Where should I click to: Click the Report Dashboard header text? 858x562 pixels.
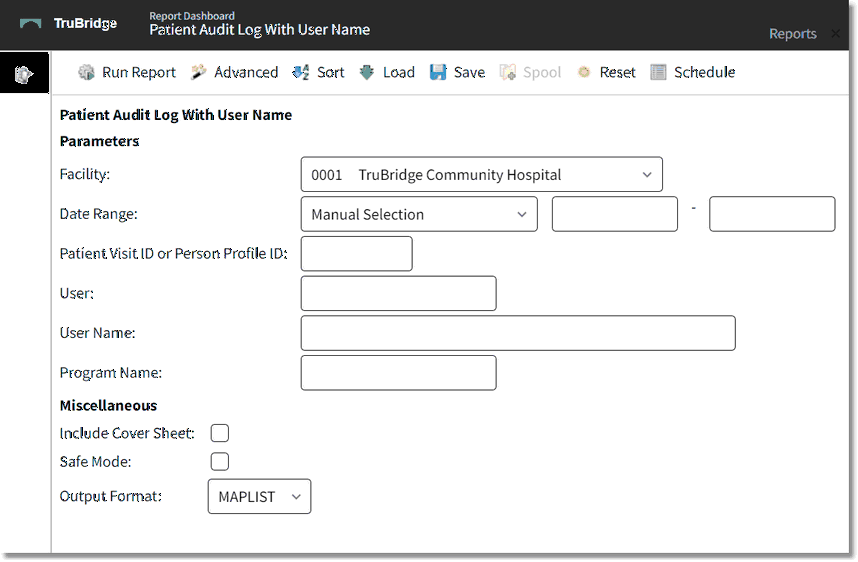pyautogui.click(x=192, y=16)
